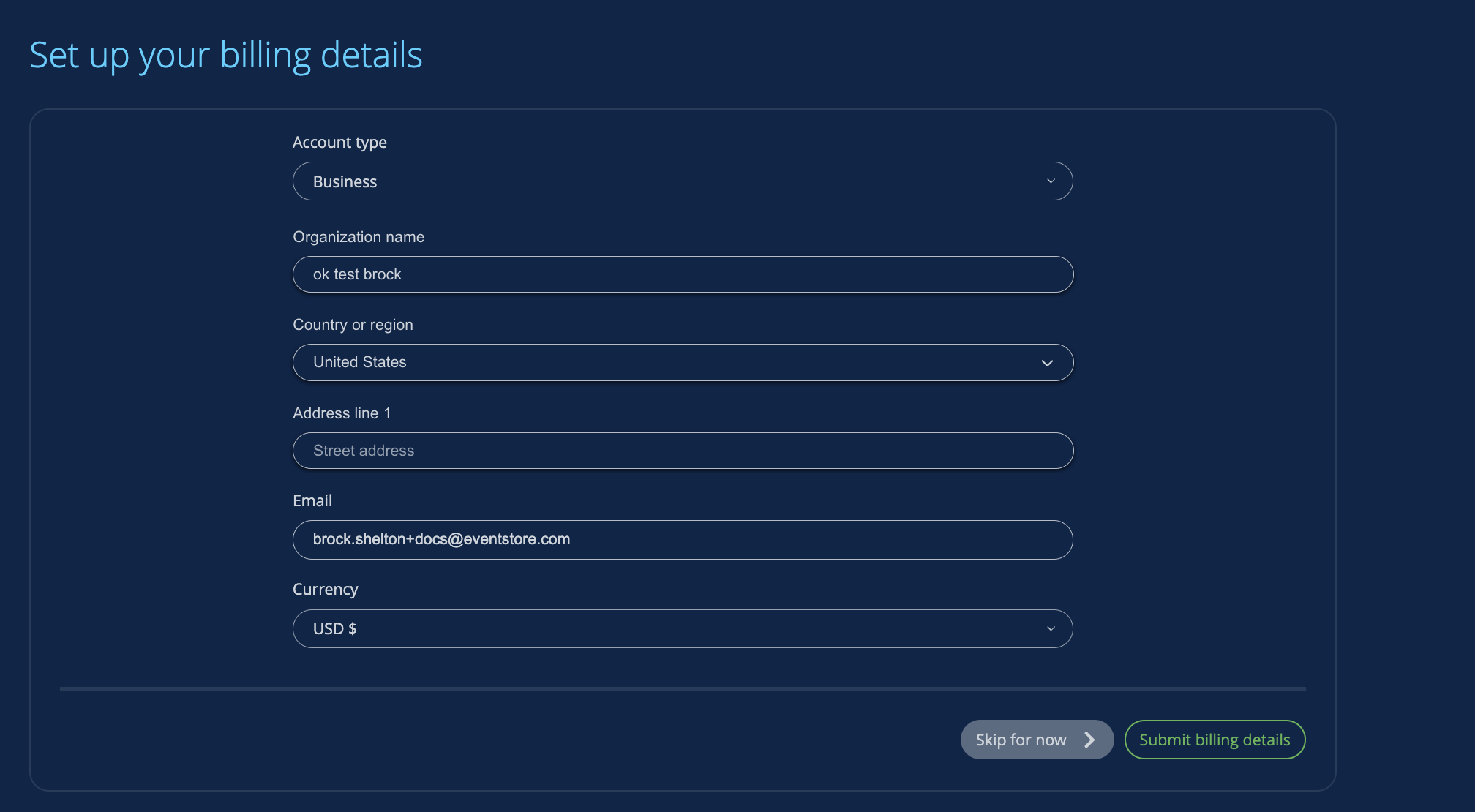Open the Country or region dropdown
Screen dimensions: 1475x812
(683, 363)
